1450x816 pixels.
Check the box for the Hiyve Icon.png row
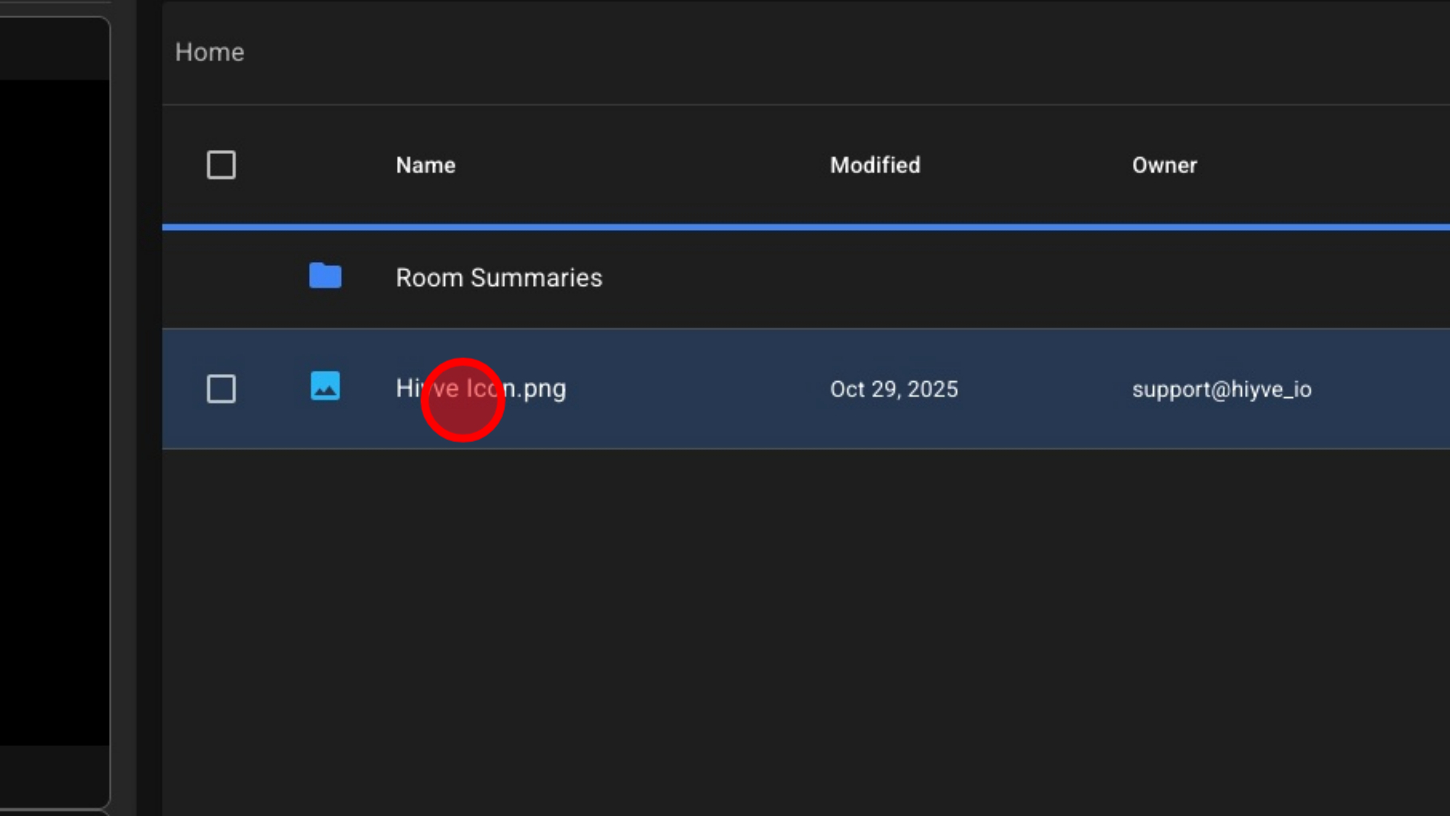click(x=221, y=389)
